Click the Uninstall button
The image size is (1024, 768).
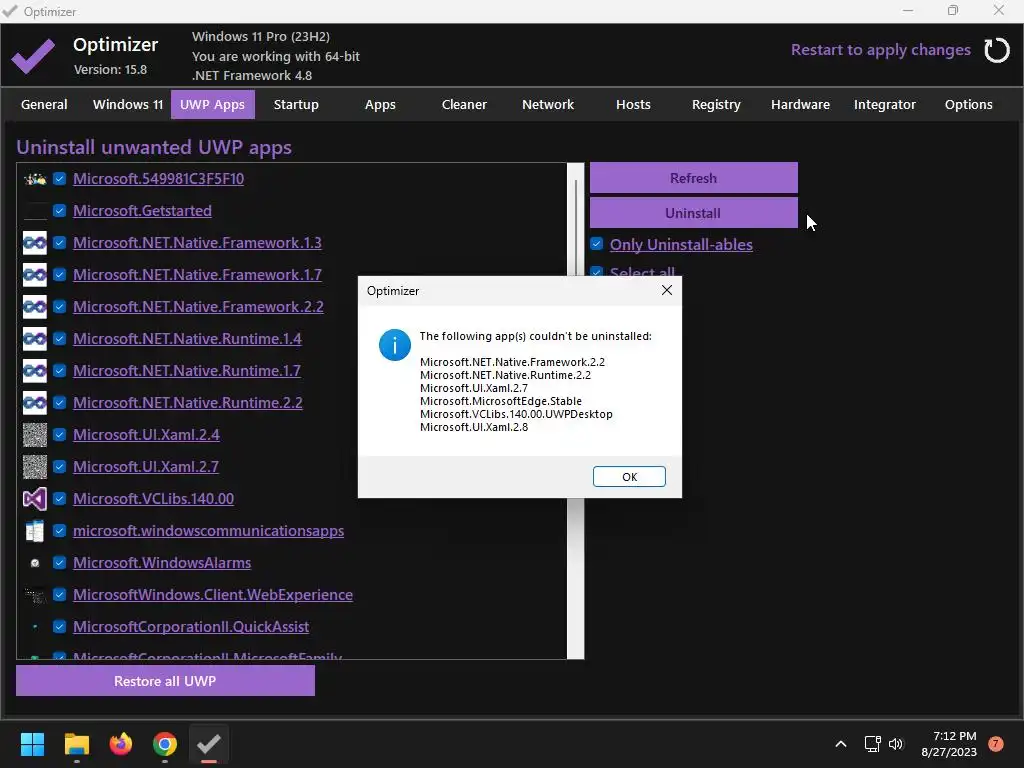(694, 213)
